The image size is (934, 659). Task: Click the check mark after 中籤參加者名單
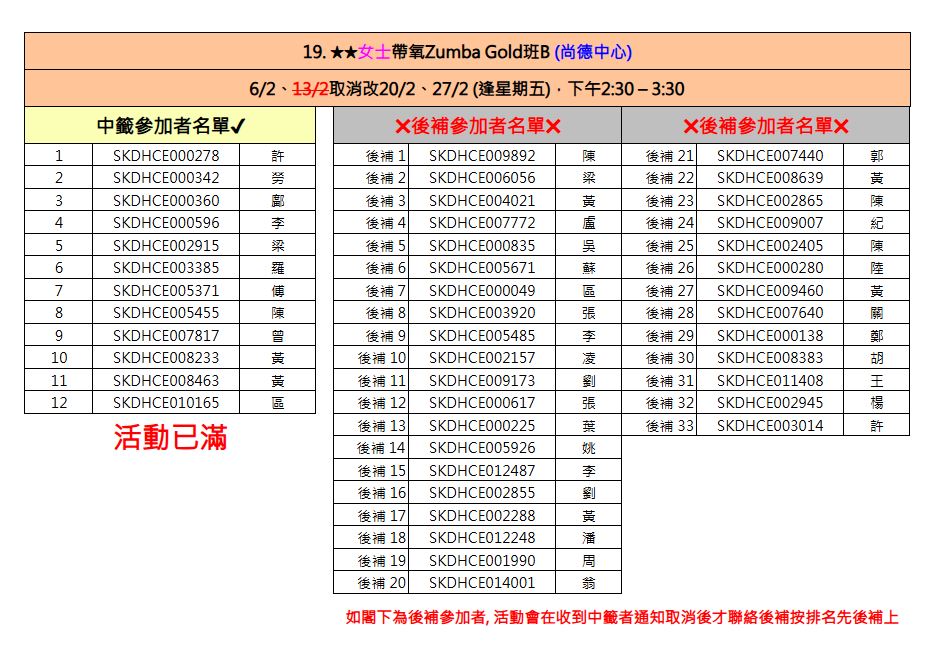point(238,126)
